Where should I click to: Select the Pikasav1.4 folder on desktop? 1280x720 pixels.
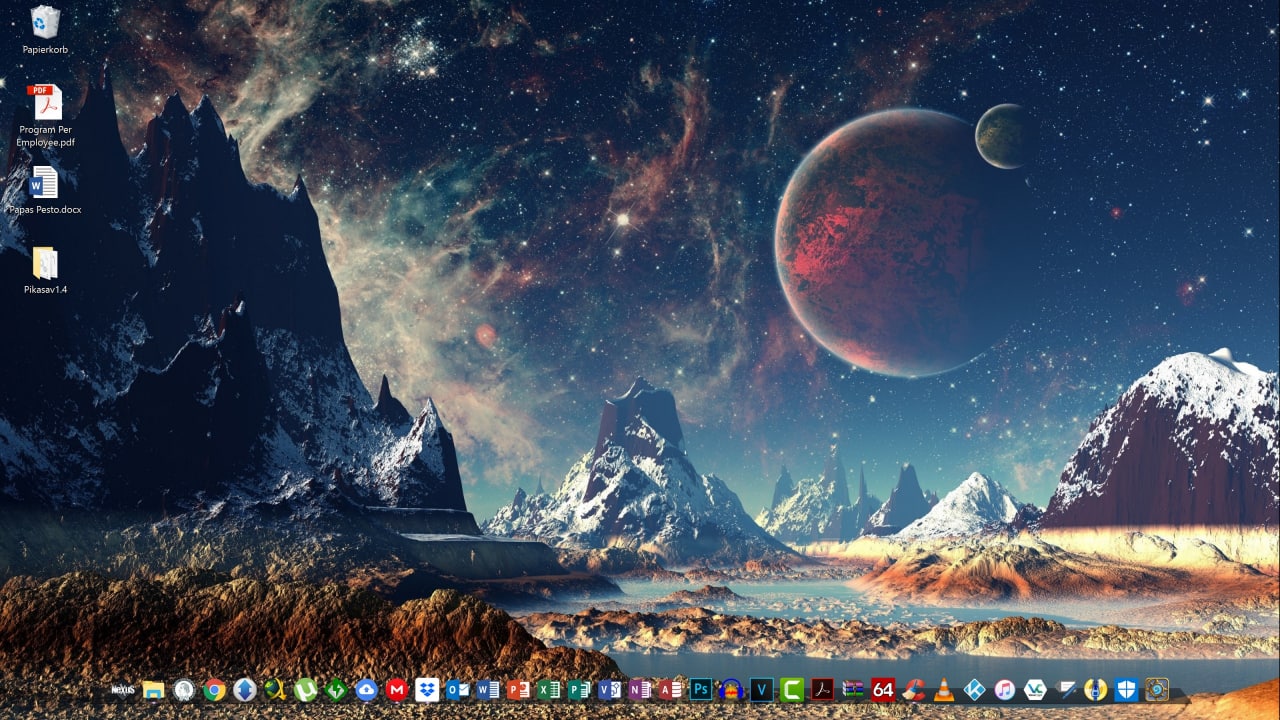[x=45, y=263]
